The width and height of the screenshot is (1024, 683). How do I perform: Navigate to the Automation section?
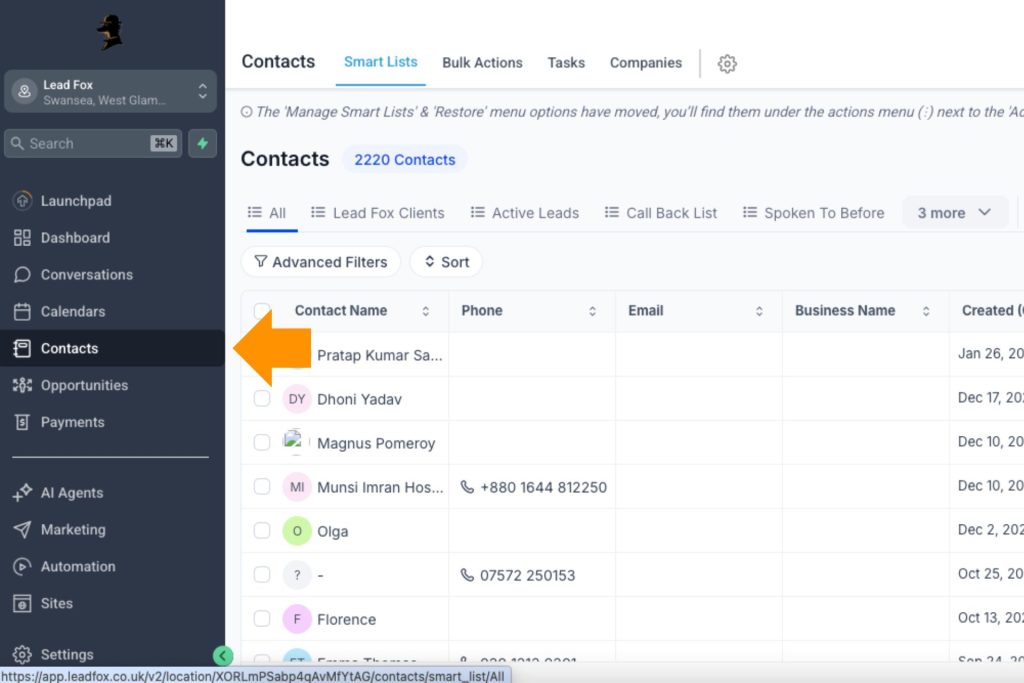coord(80,566)
